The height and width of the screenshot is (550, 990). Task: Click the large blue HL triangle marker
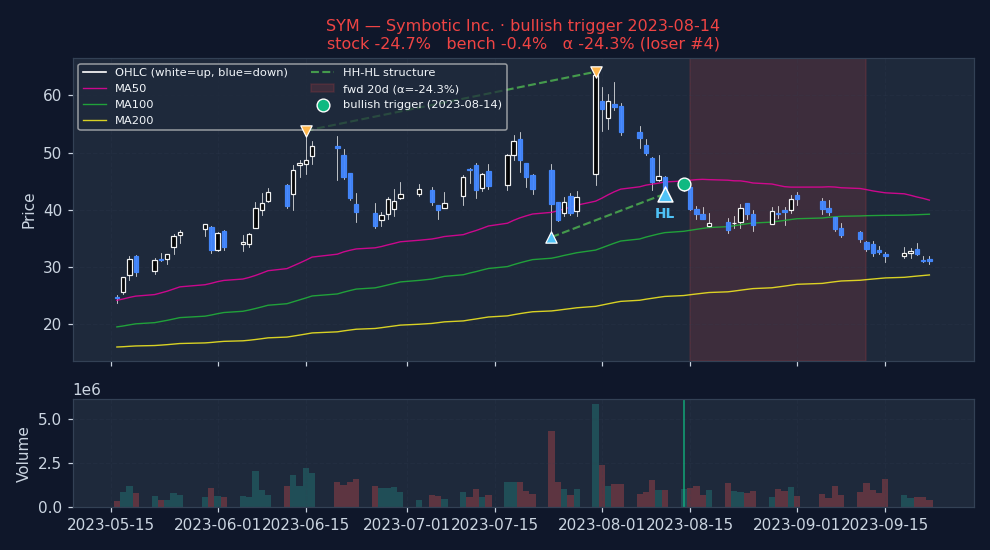[x=665, y=195]
